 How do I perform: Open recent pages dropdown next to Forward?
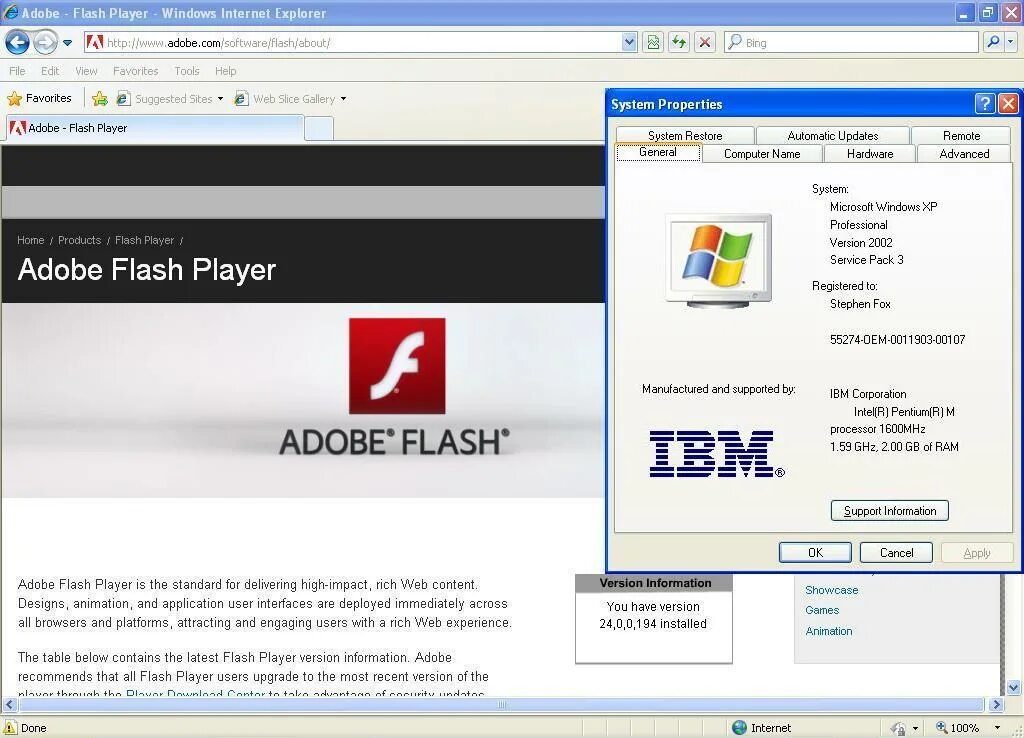pos(67,43)
